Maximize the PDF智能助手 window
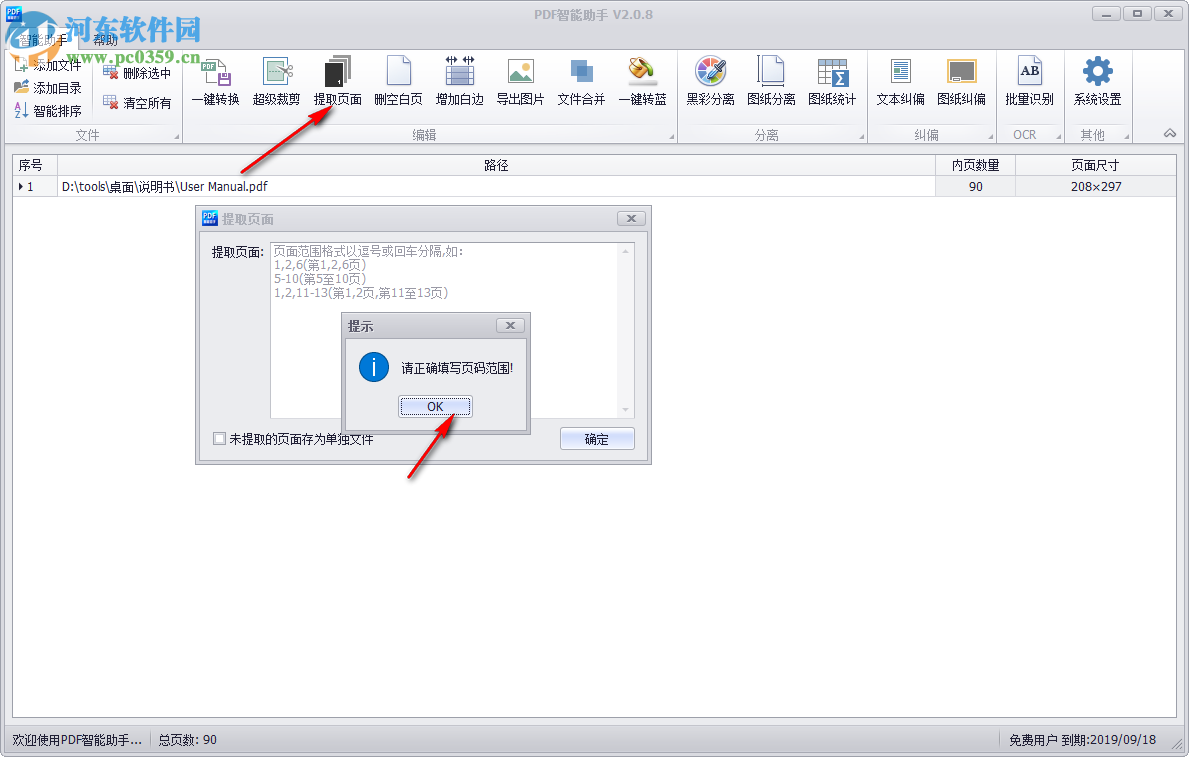This screenshot has height=757, width=1189. (1137, 14)
